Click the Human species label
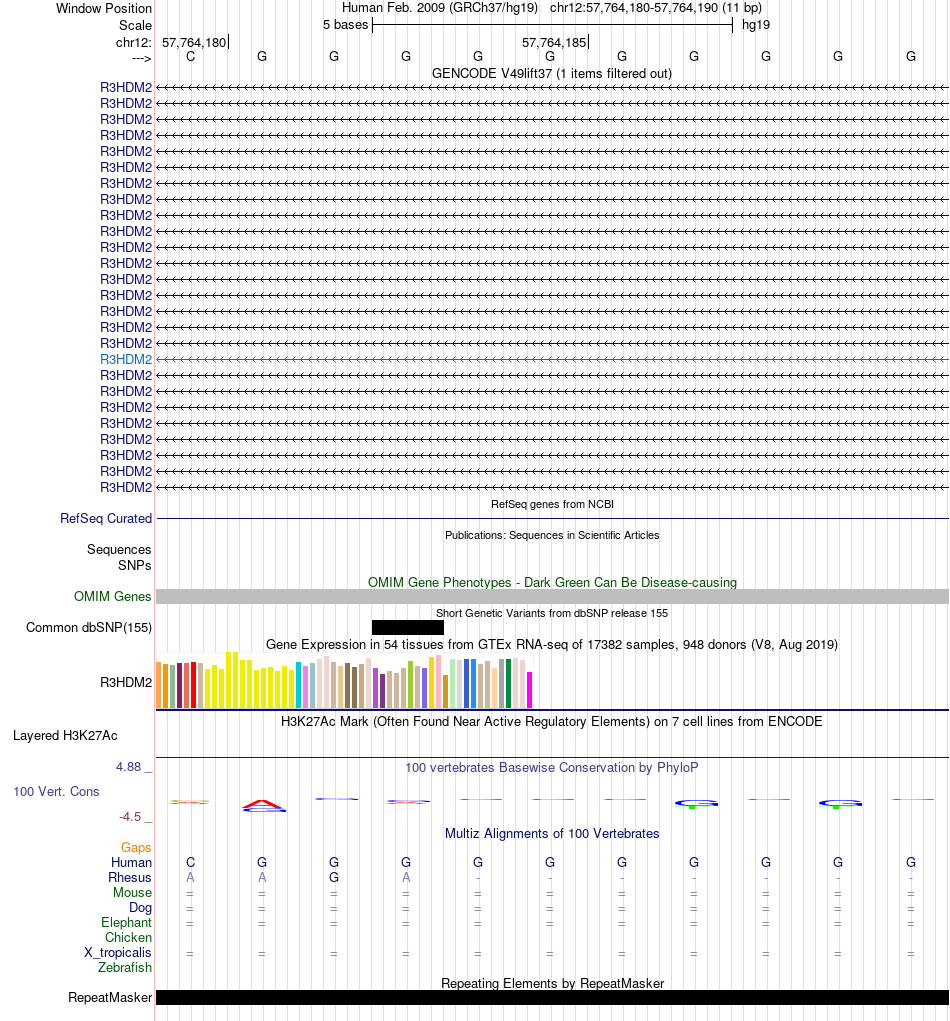 pyautogui.click(x=131, y=863)
